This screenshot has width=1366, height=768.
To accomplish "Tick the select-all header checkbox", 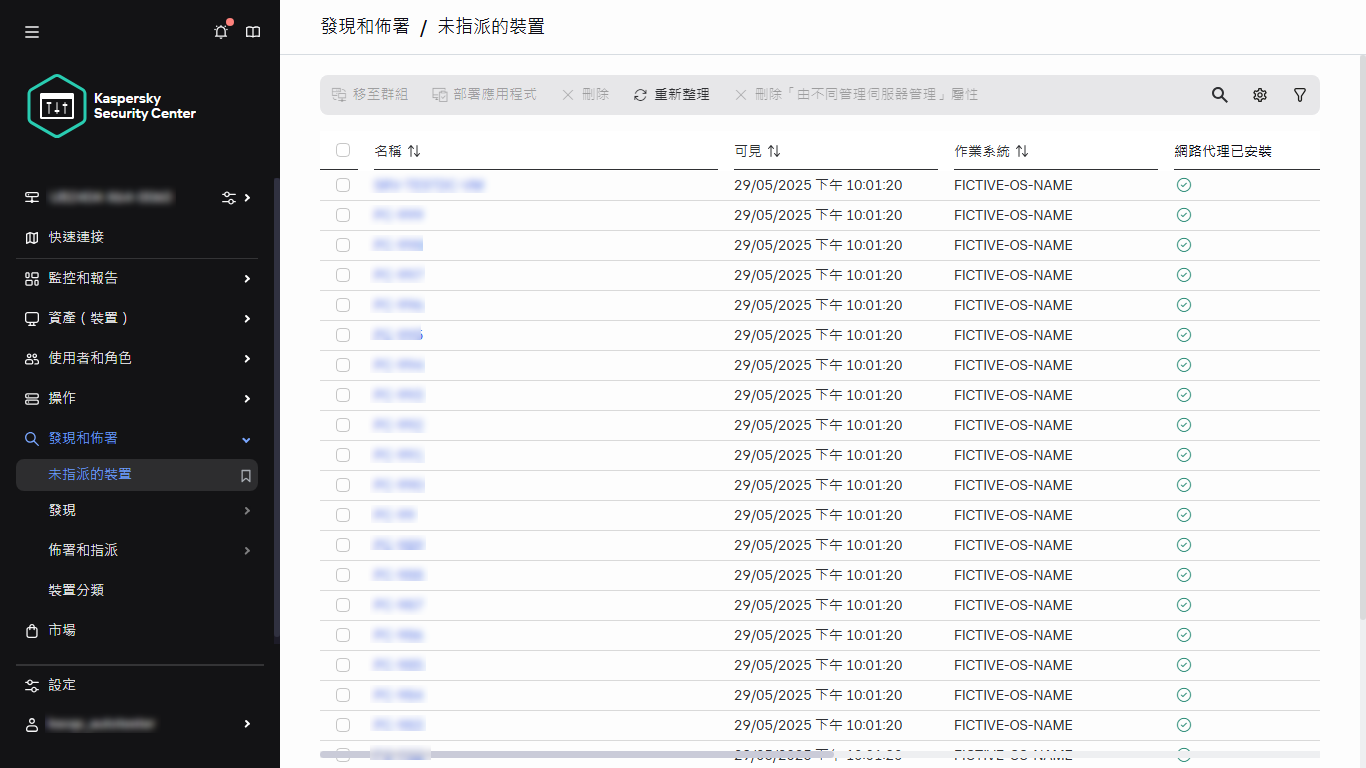I will point(343,150).
